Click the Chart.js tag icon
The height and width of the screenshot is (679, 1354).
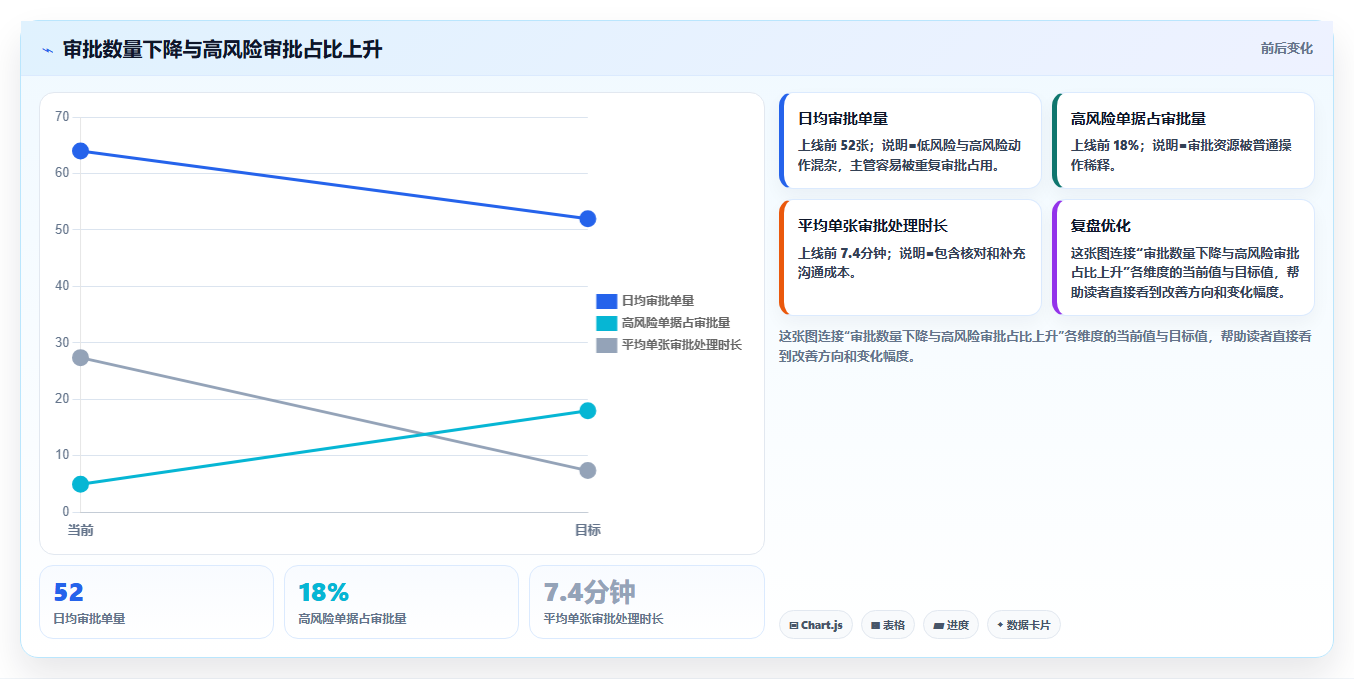793,625
